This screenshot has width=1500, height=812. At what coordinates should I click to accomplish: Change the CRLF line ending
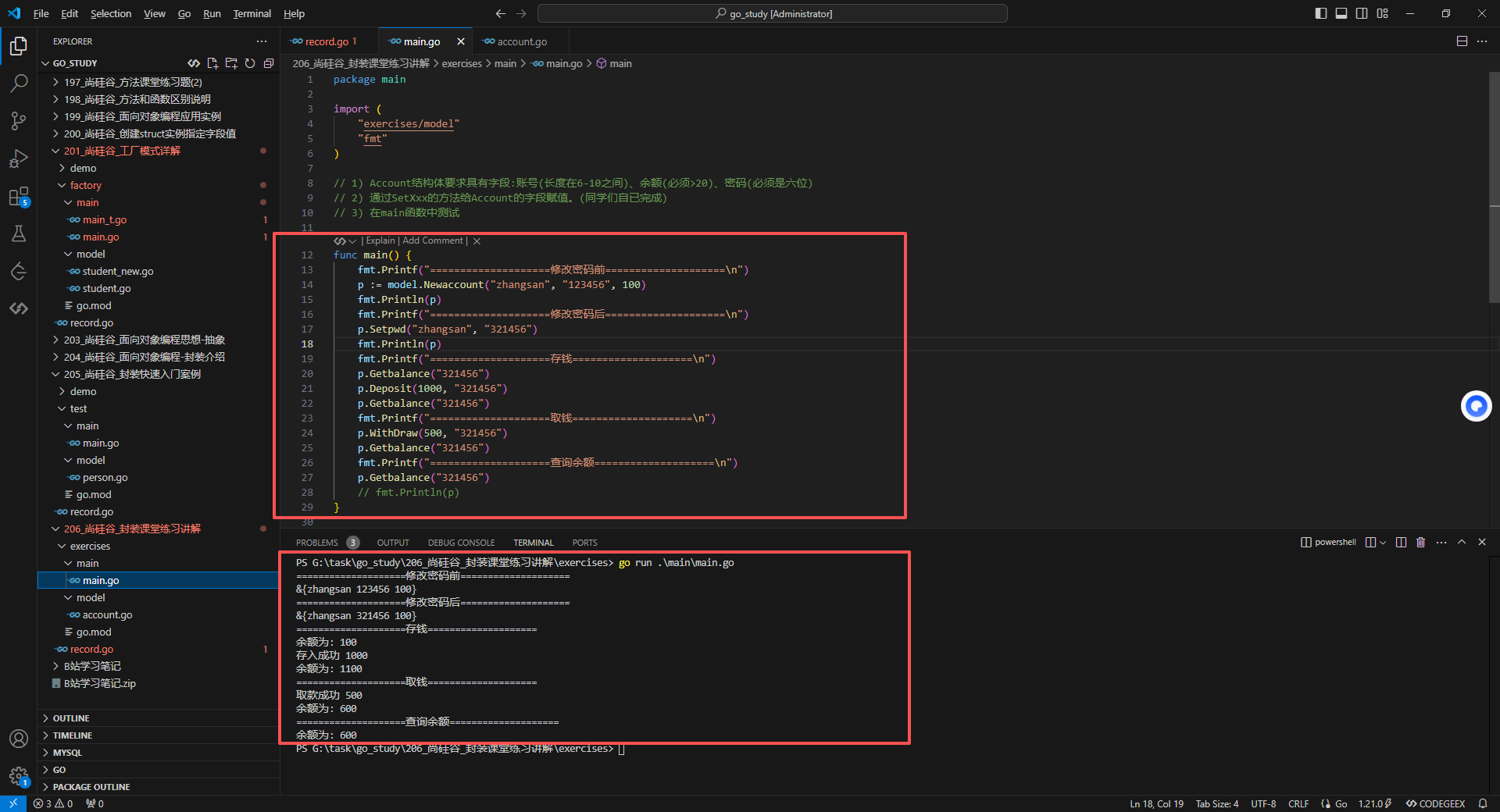(1298, 803)
